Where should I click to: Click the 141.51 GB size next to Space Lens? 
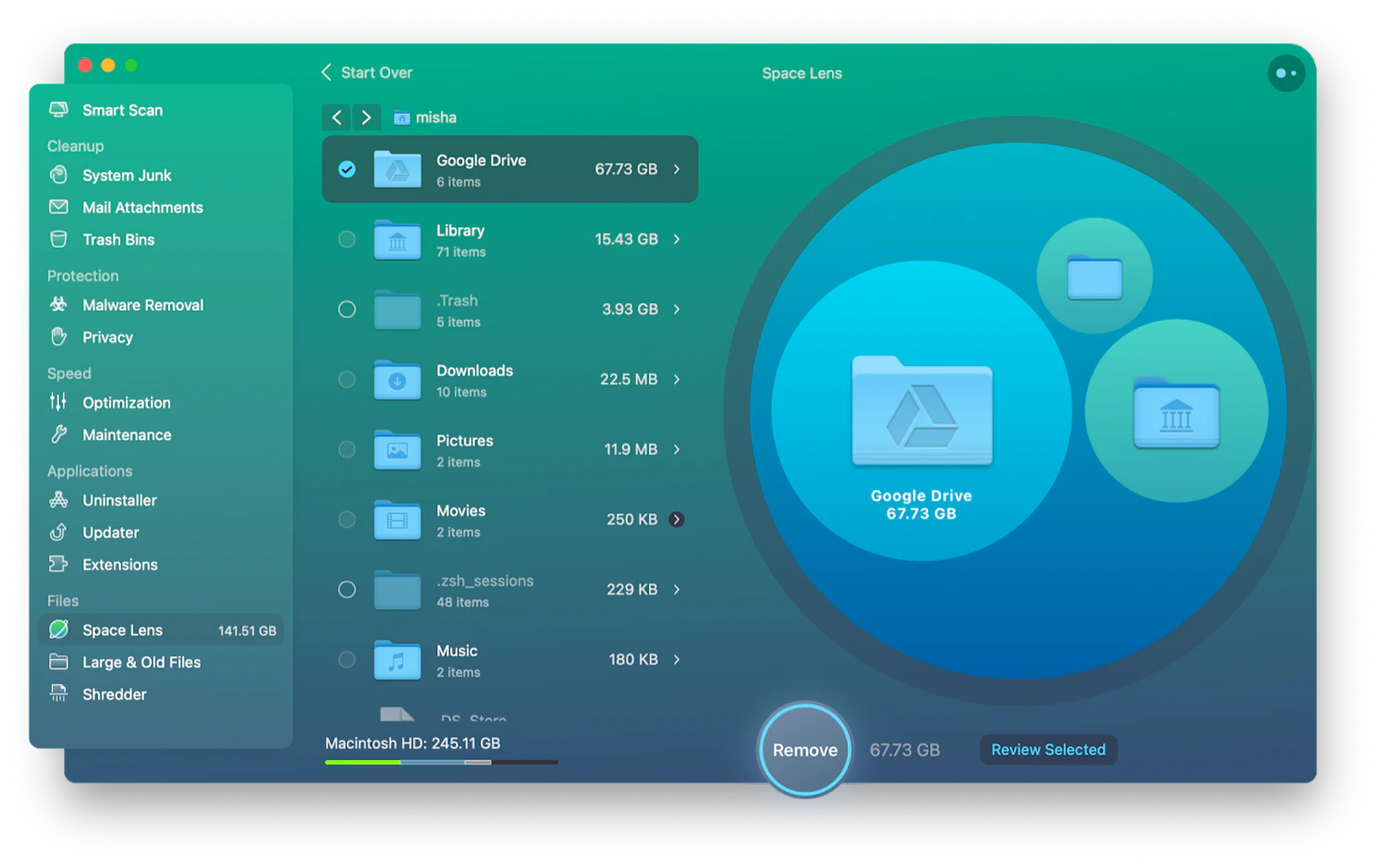247,630
